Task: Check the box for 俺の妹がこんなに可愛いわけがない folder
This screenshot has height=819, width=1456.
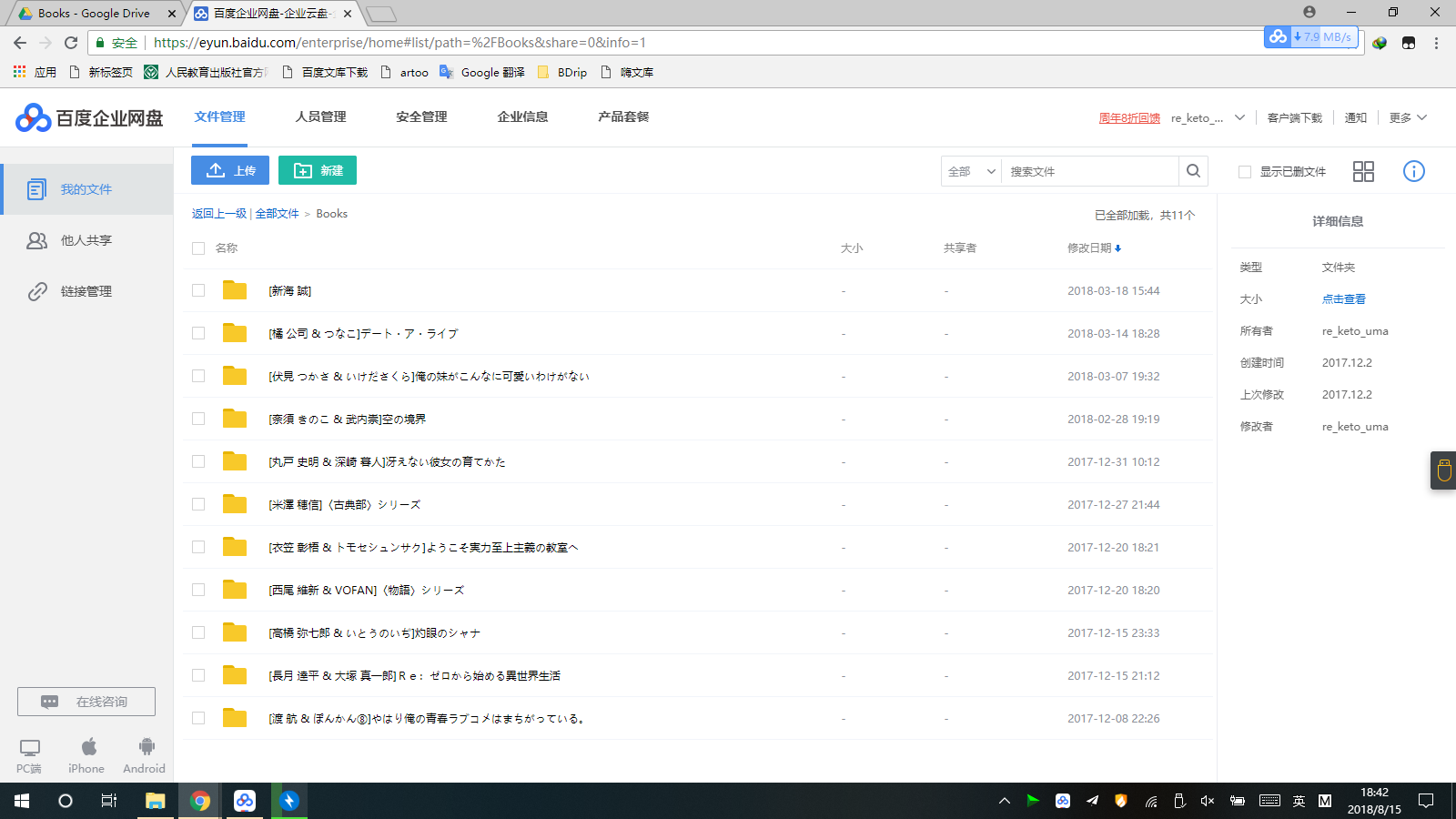Action: [198, 376]
